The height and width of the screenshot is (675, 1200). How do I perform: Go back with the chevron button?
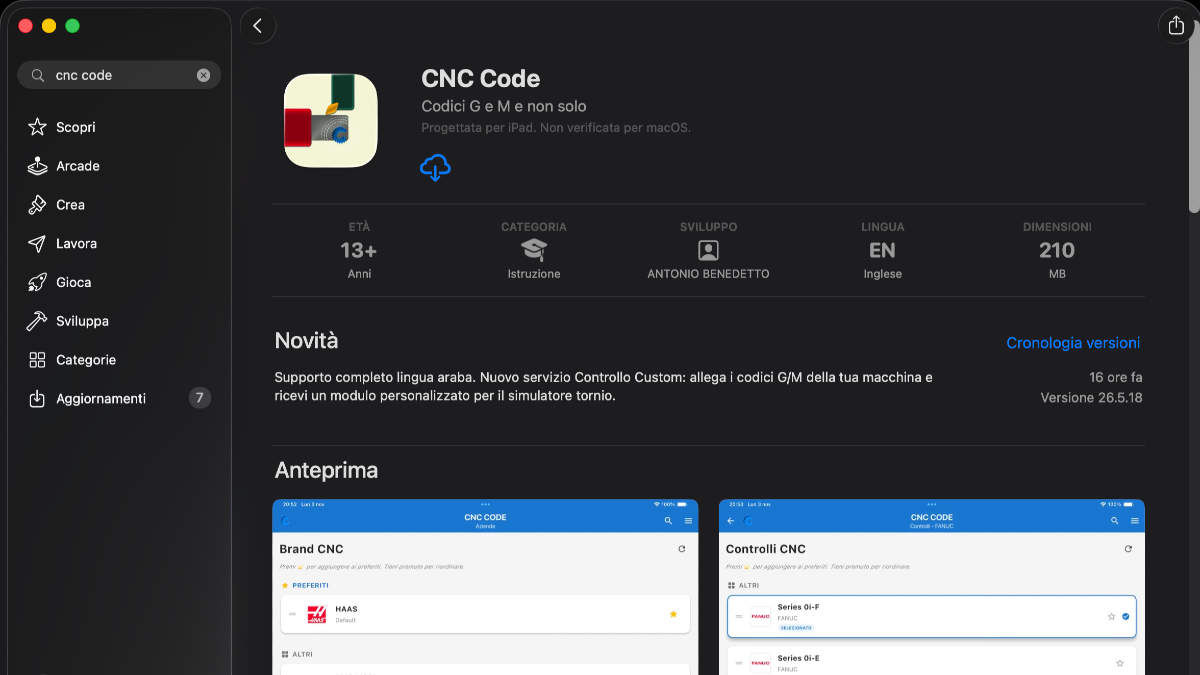258,26
